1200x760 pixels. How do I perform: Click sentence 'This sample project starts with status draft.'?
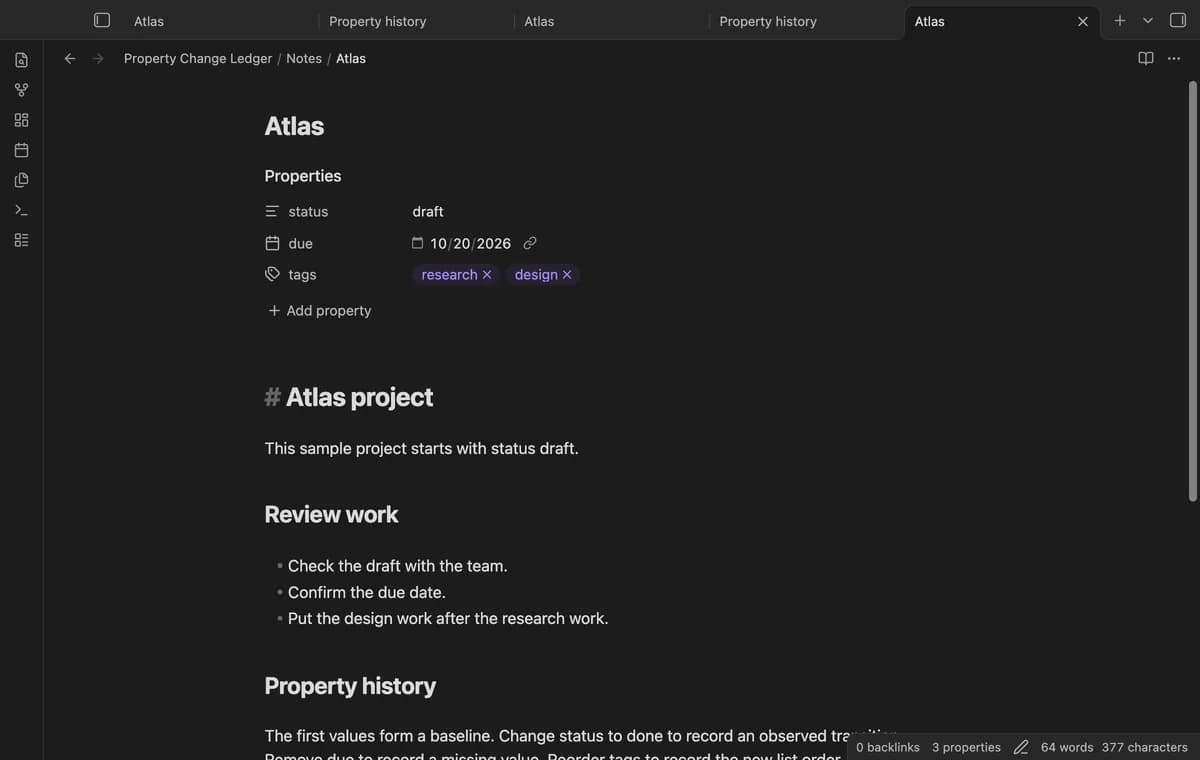tap(422, 448)
